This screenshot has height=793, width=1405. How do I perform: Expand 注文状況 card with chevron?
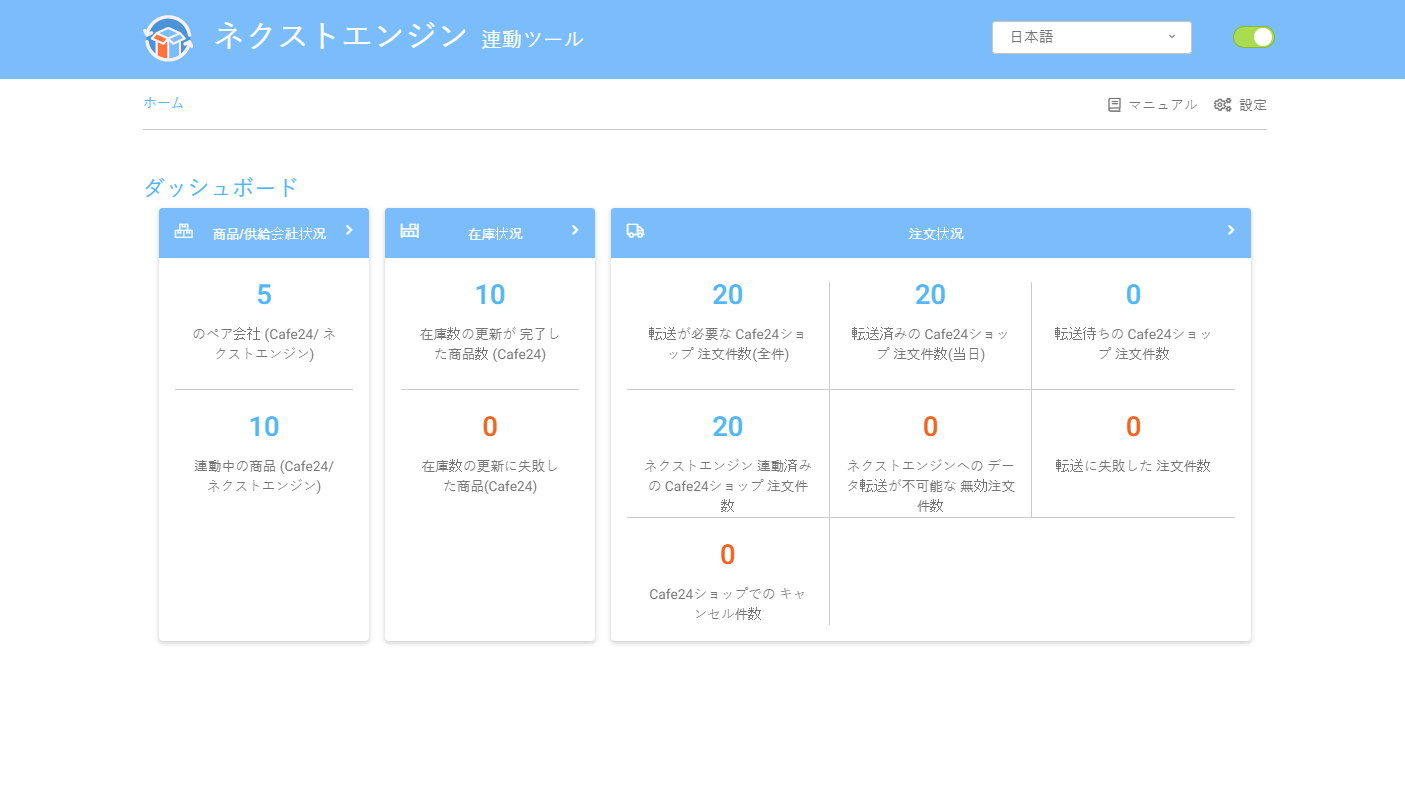1231,230
